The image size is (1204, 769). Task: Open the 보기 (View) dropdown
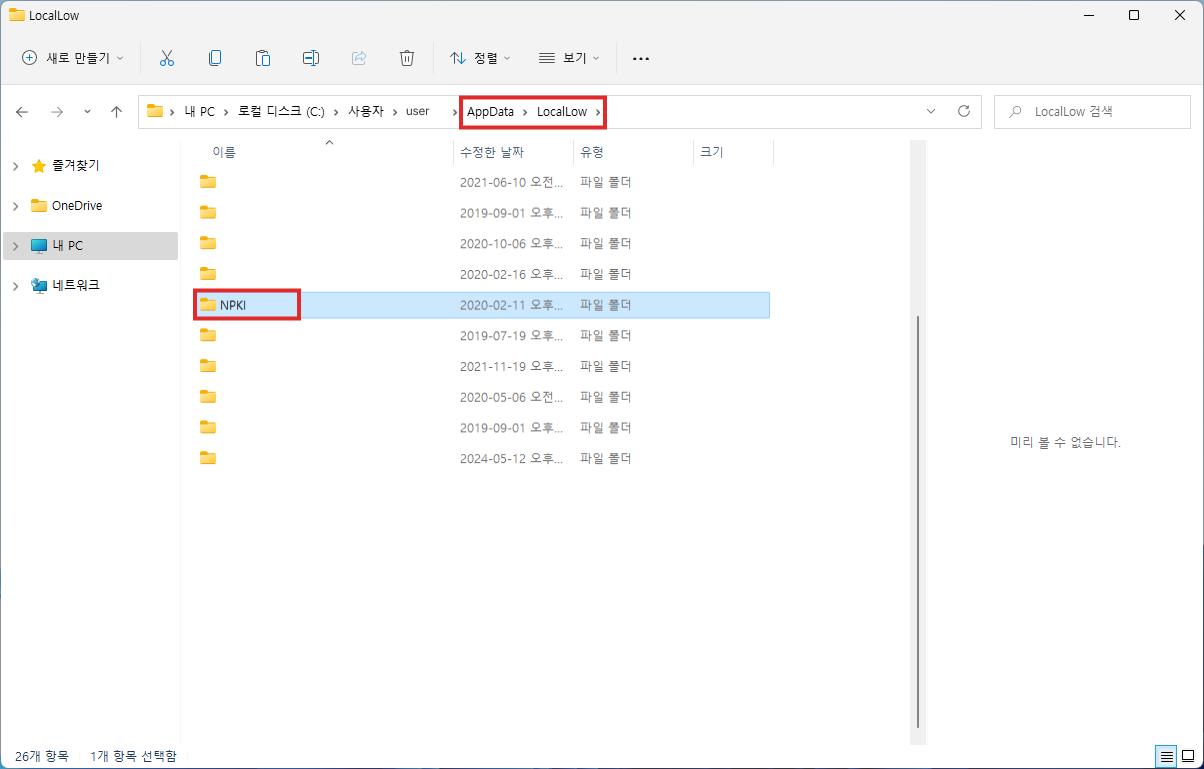pos(569,58)
